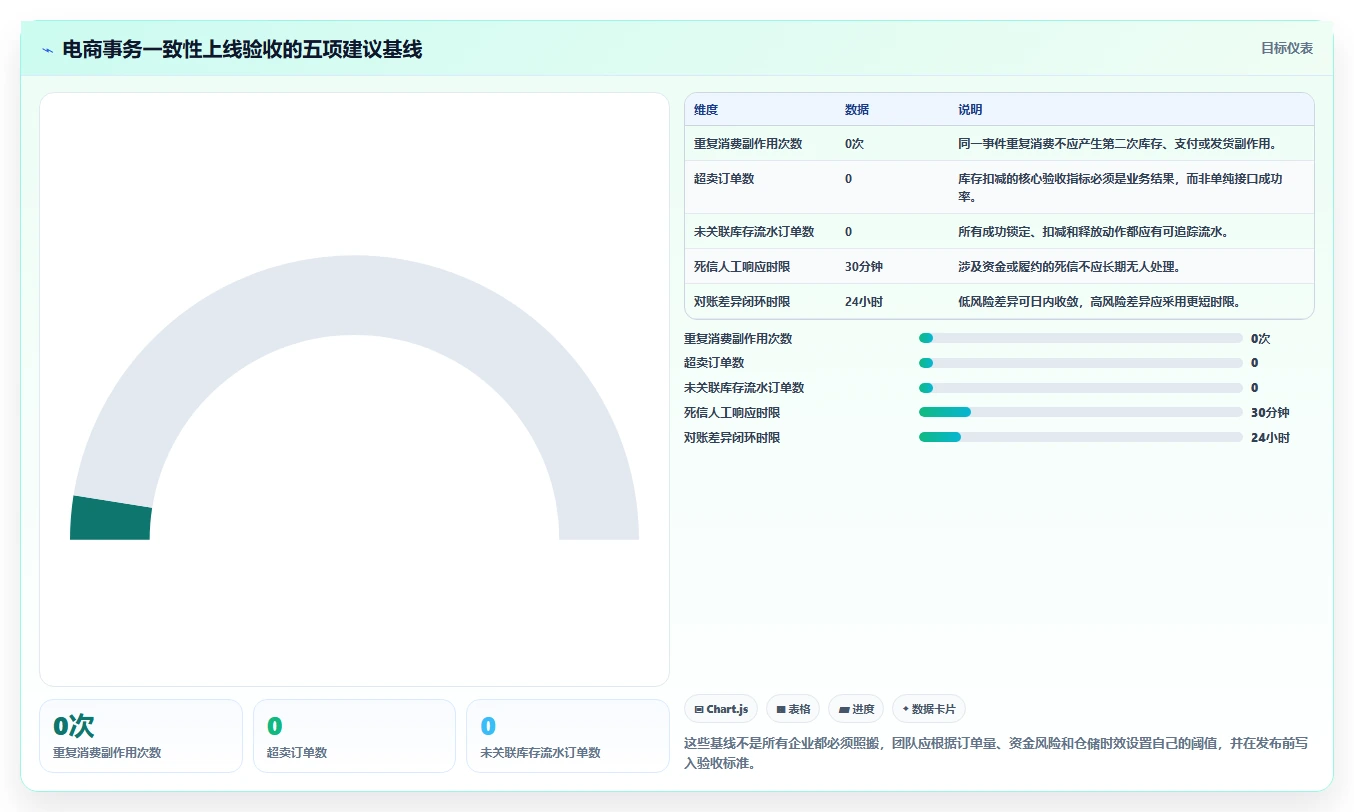The width and height of the screenshot is (1354, 812).
Task: Click the footer note starting 这些基线不是
Action: 996,753
